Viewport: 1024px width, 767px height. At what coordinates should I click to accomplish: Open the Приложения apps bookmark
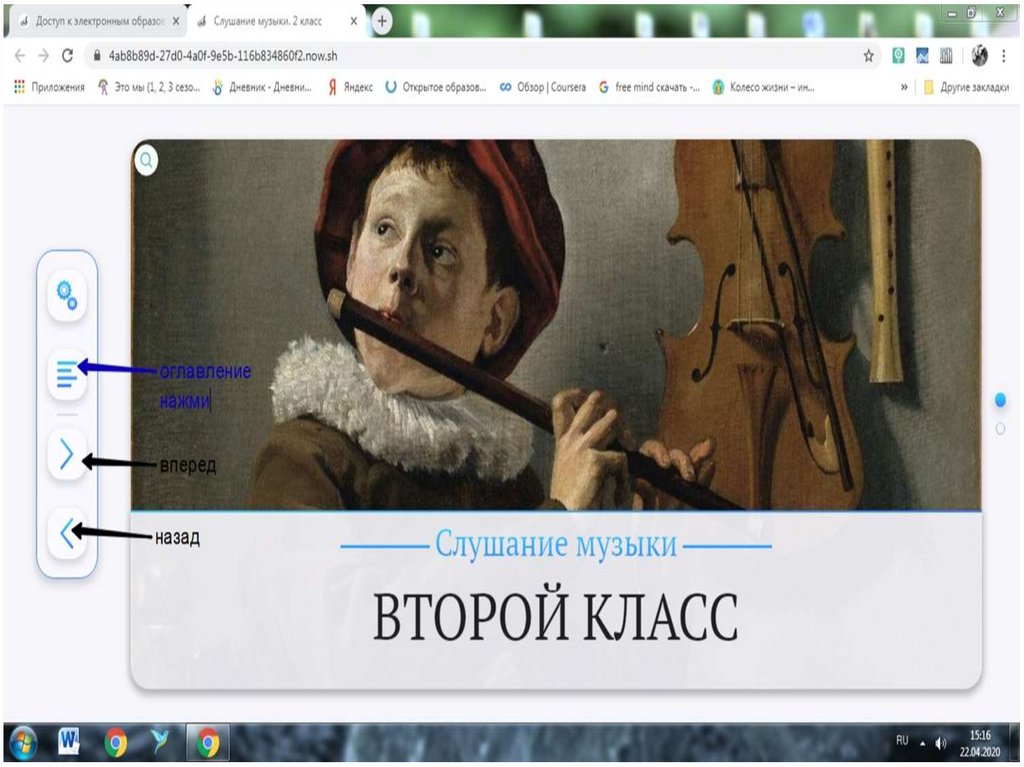click(50, 87)
